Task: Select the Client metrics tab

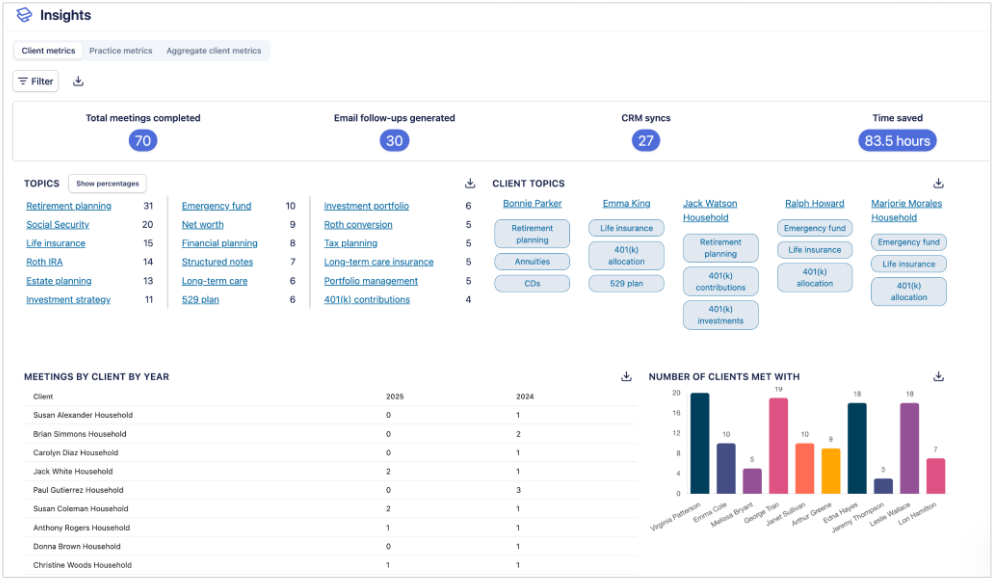Action: pyautogui.click(x=48, y=51)
